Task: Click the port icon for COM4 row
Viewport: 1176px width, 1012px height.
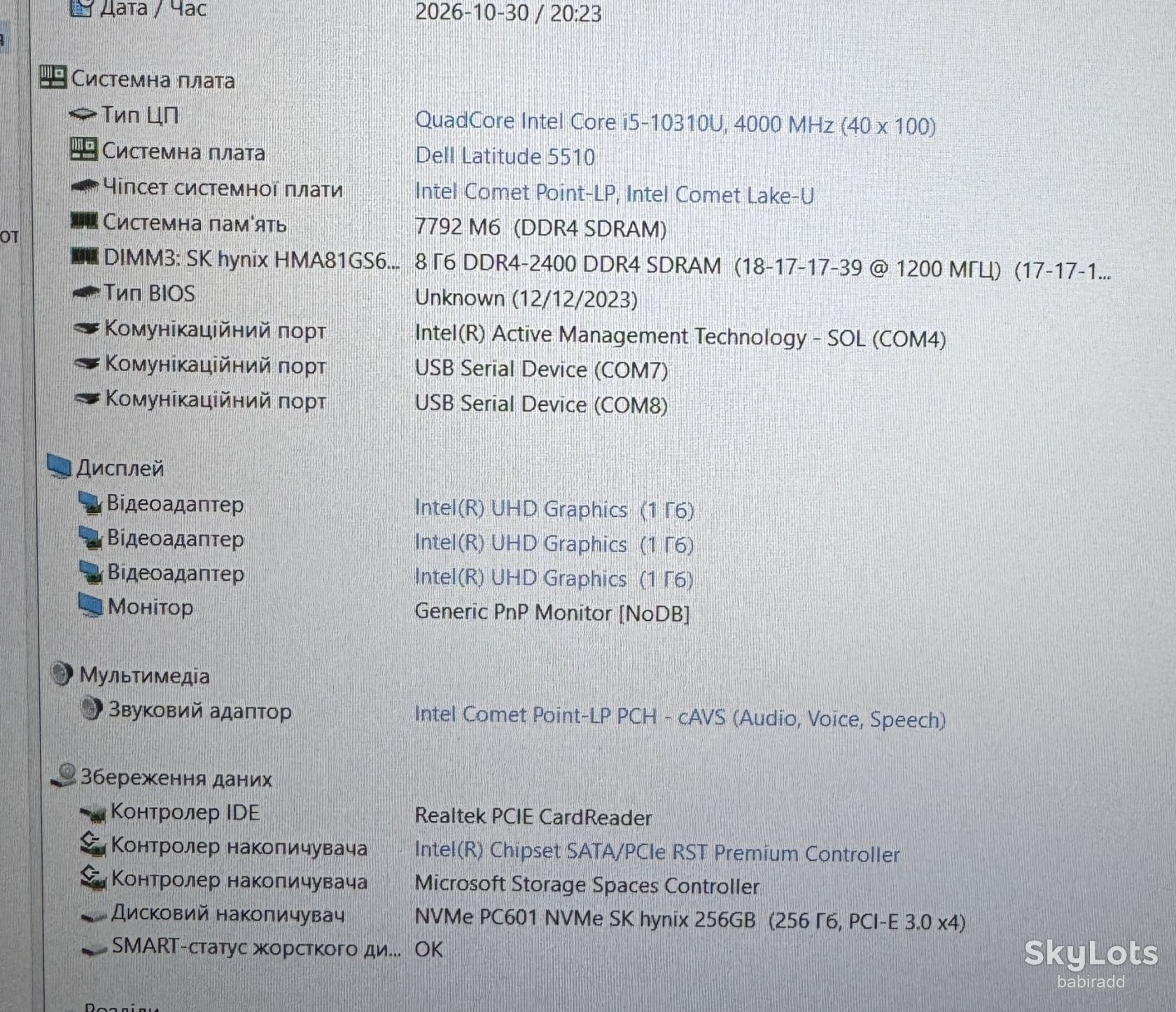Action: pos(87,328)
